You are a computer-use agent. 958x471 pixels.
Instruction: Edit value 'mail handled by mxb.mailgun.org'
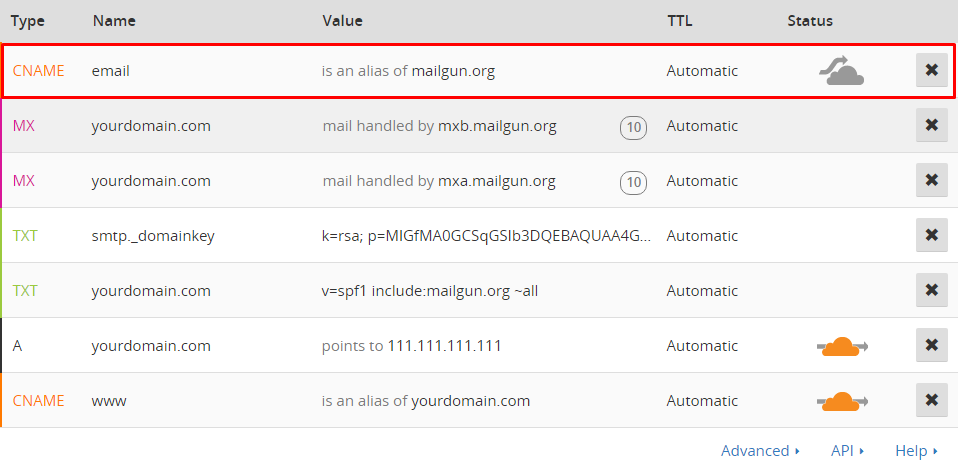pyautogui.click(x=440, y=126)
